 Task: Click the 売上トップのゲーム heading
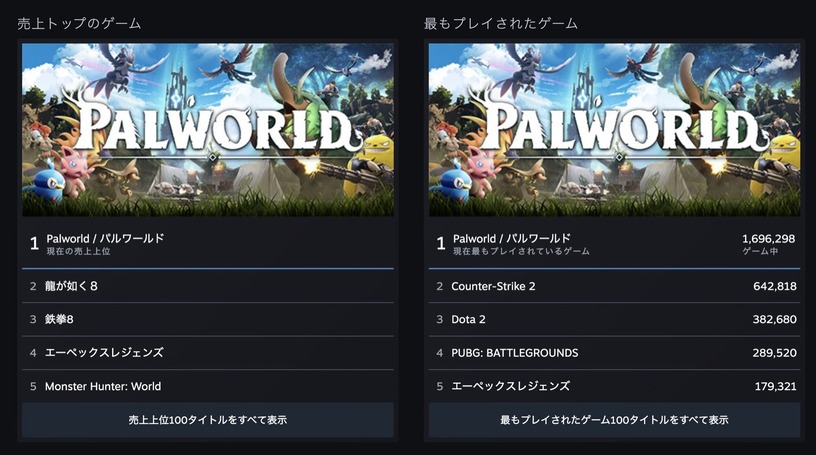pos(79,23)
